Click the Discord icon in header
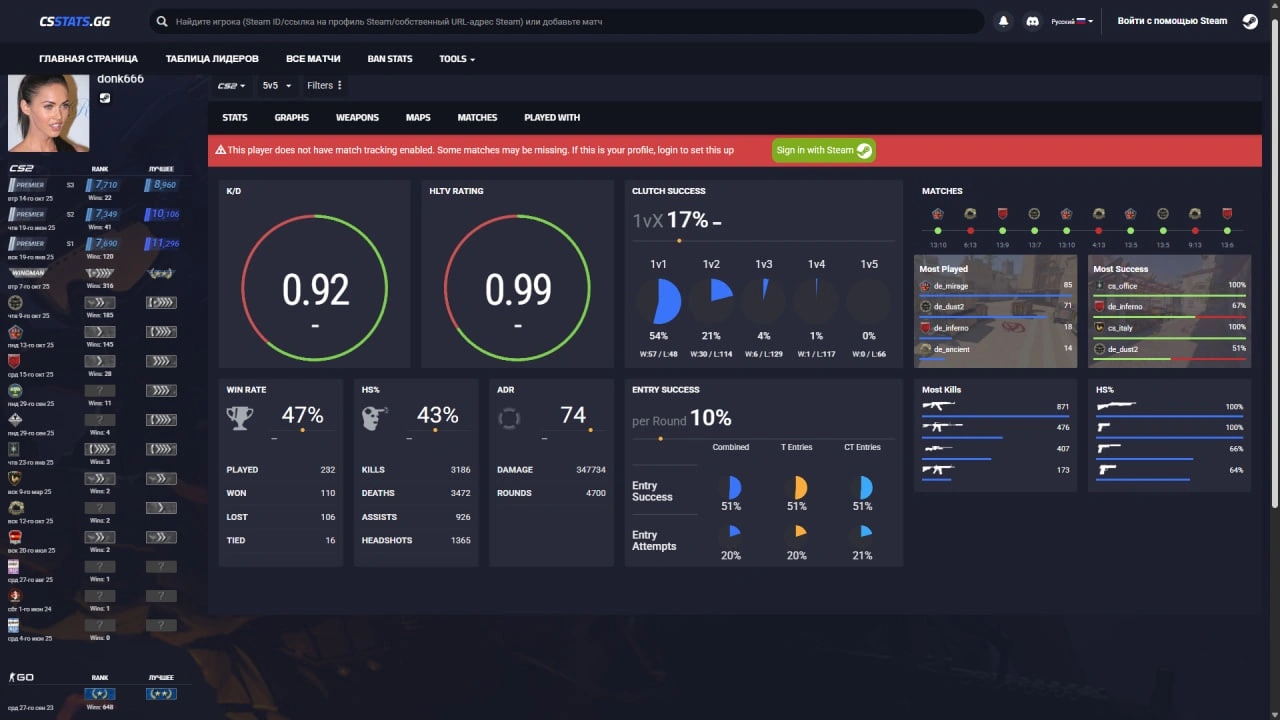 pos(1033,21)
